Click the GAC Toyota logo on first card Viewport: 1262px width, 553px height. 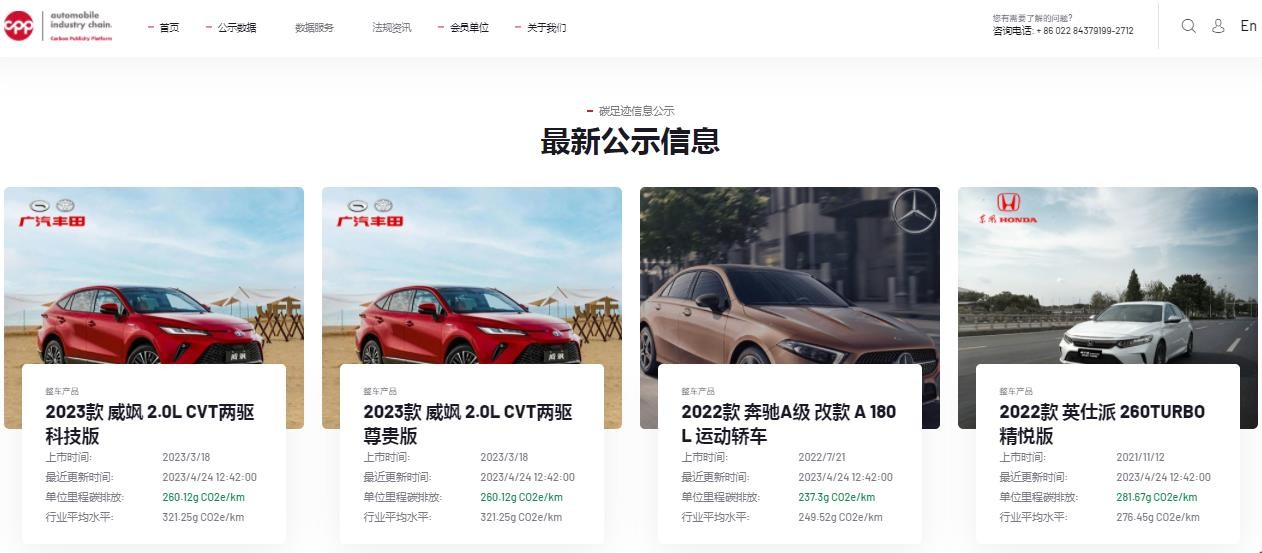point(54,211)
